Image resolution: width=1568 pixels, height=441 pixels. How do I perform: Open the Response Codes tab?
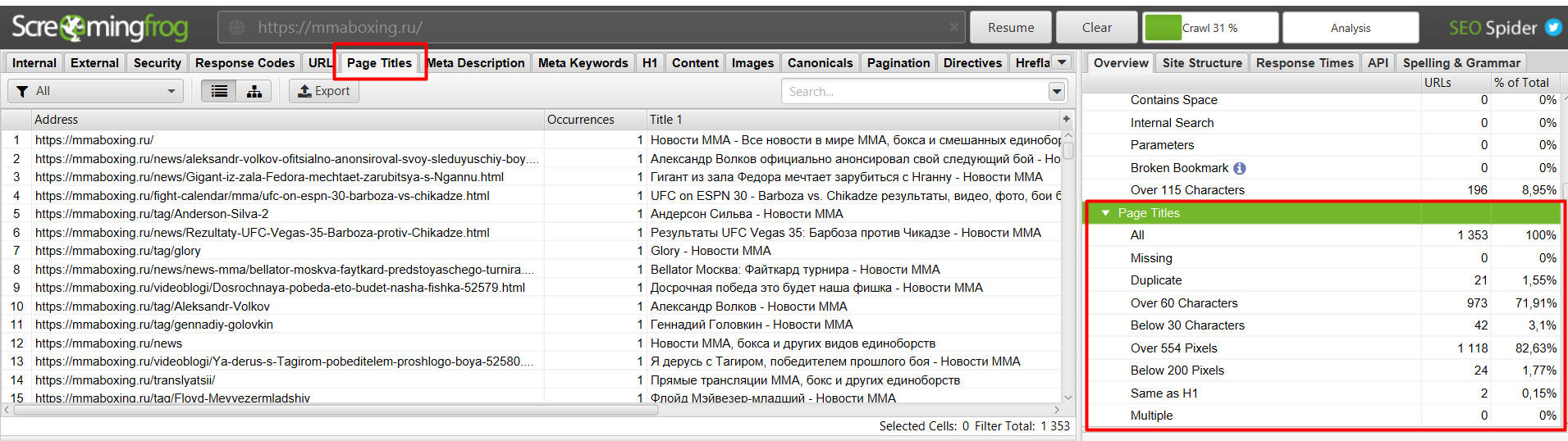tap(245, 63)
